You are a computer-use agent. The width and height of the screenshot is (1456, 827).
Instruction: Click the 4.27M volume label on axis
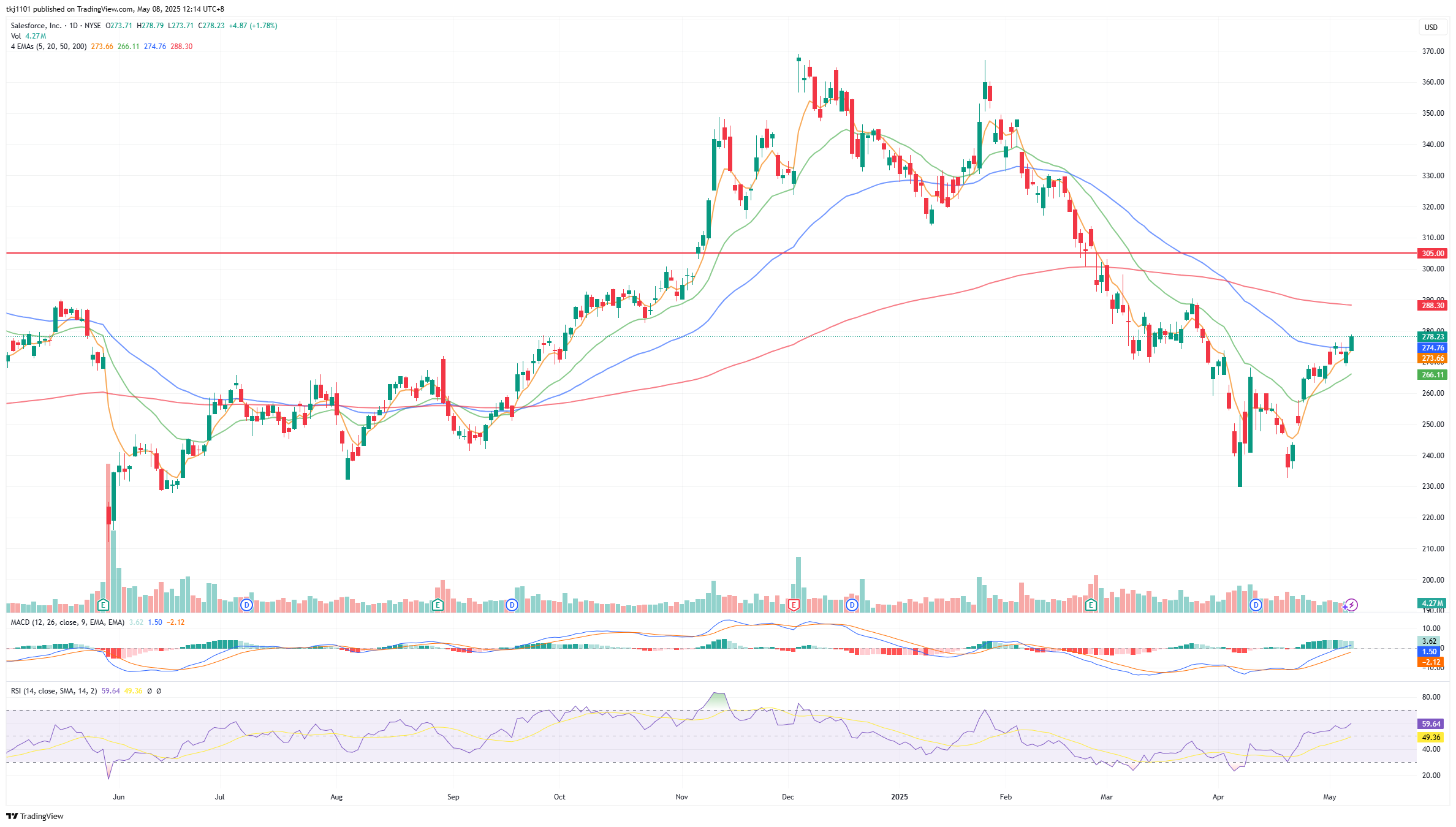pyautogui.click(x=1433, y=603)
